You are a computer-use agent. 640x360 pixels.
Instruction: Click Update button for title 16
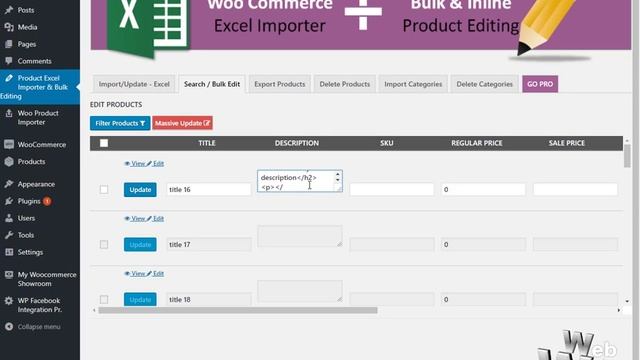tap(140, 190)
